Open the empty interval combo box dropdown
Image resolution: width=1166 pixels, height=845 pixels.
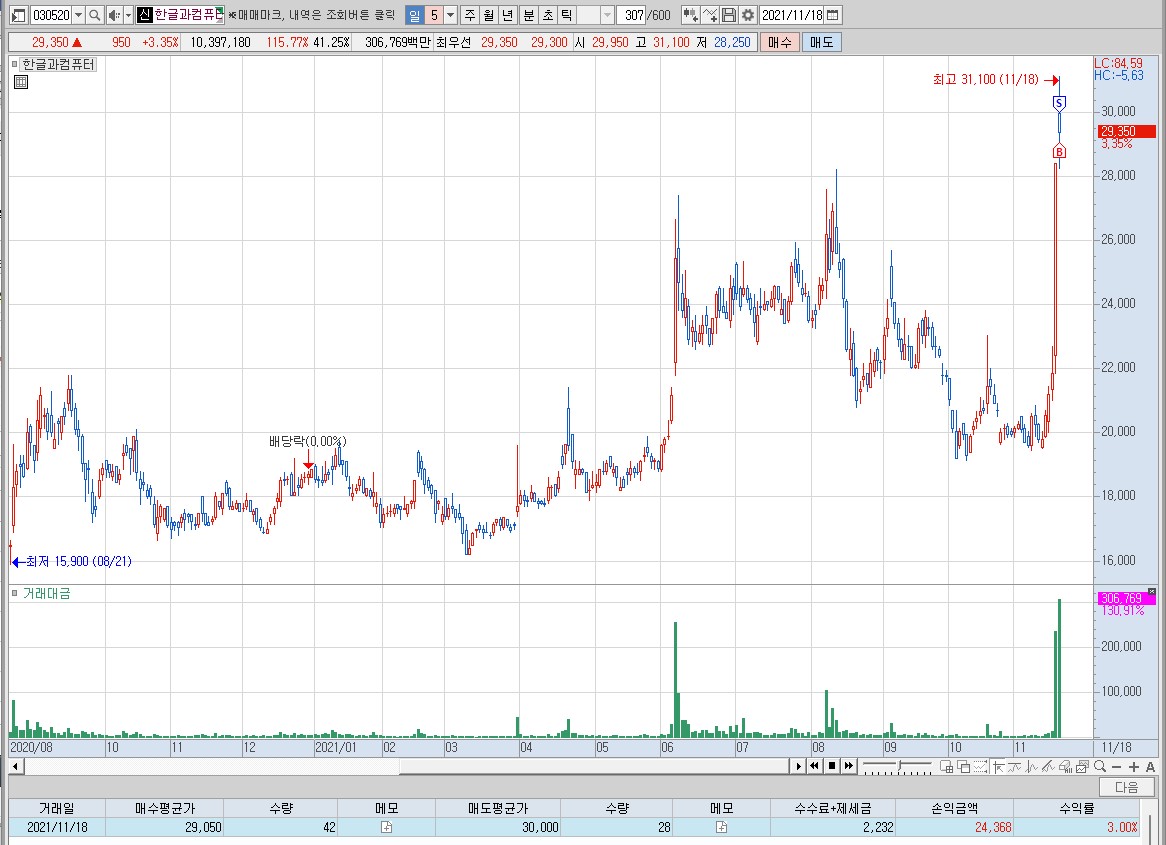coord(607,15)
